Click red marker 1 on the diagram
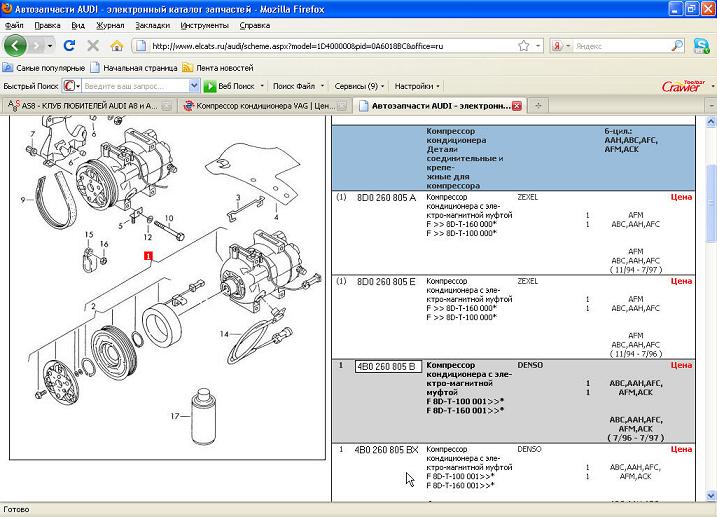This screenshot has height=517, width=717. tap(148, 257)
